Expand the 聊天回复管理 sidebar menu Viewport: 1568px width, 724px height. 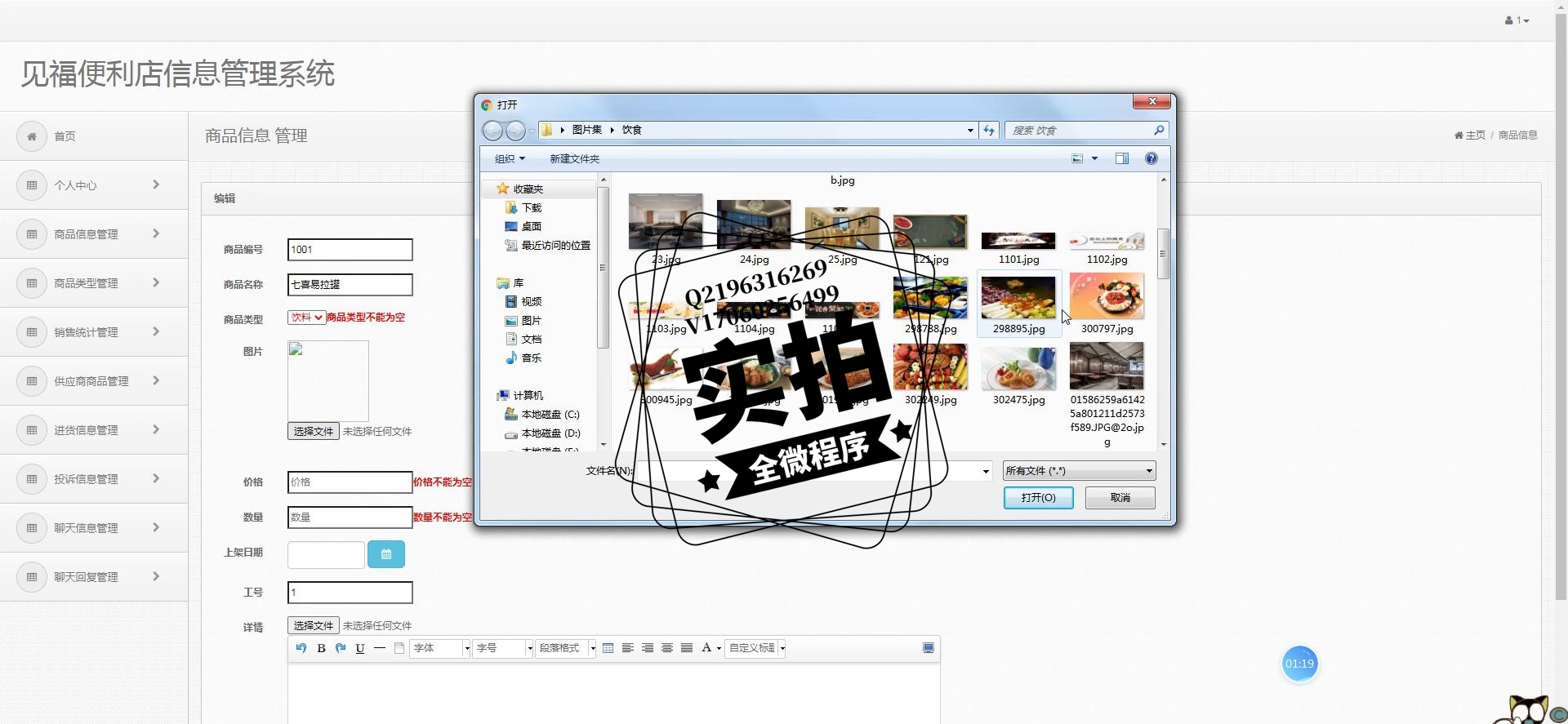coord(94,577)
